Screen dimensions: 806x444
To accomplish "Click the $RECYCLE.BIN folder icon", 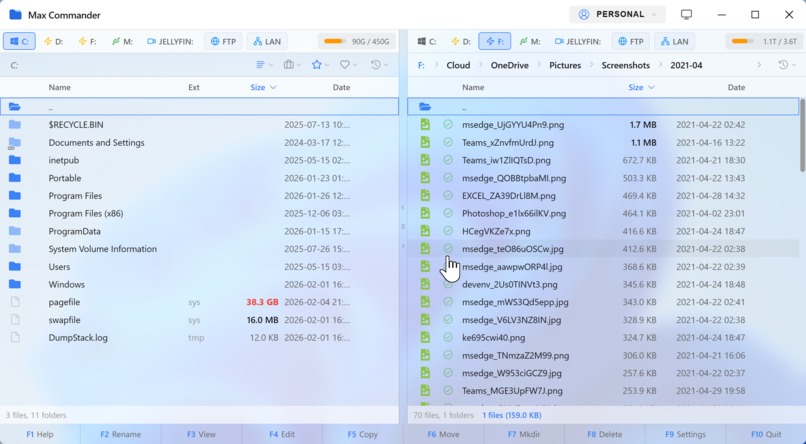I will coord(15,124).
